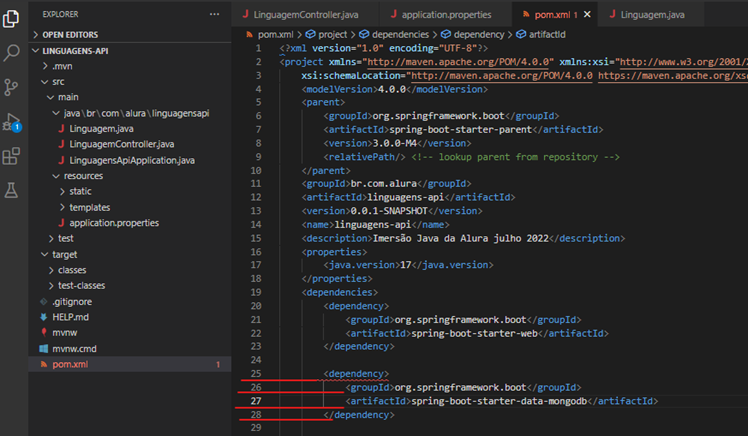This screenshot has height=436, width=748.
Task: Open the Source Control view icon
Action: [11, 87]
